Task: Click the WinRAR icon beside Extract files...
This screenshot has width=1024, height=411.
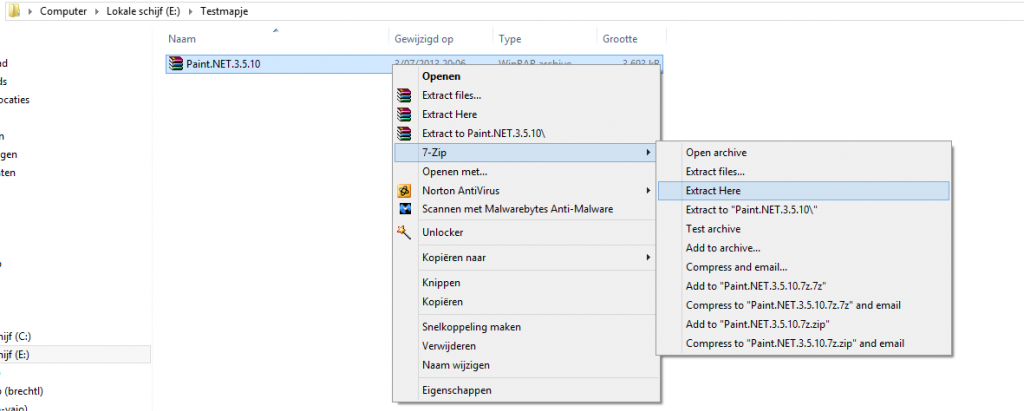Action: point(405,95)
